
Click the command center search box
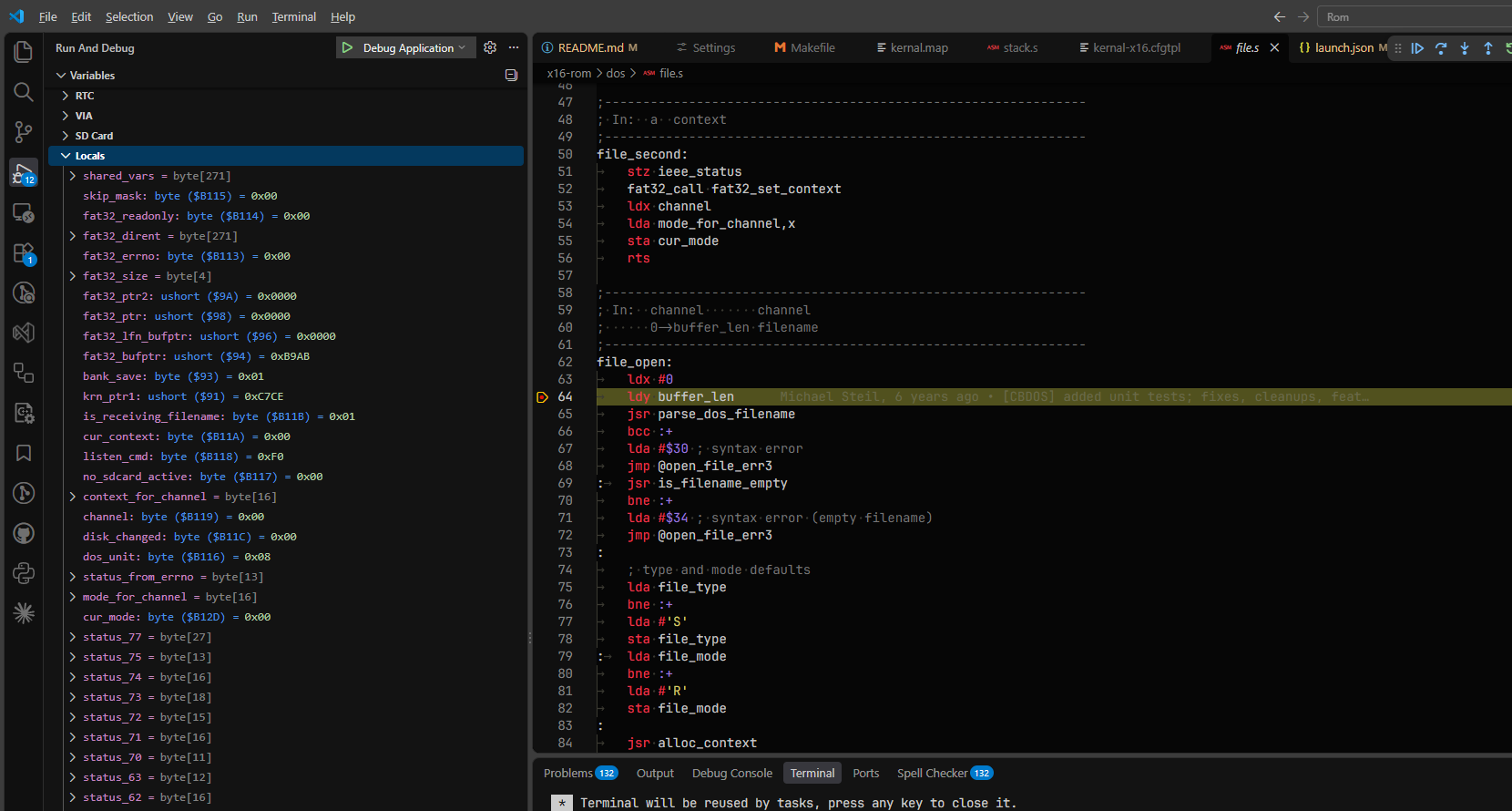pos(1416,16)
